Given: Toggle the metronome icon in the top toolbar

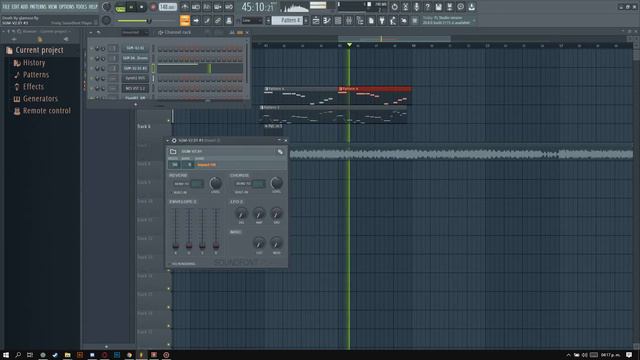Looking at the screenshot, I should [184, 7].
